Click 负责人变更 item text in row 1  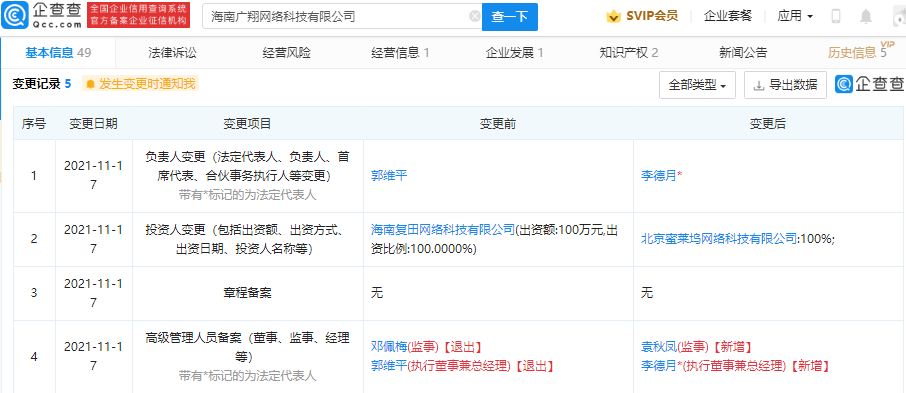(247, 166)
